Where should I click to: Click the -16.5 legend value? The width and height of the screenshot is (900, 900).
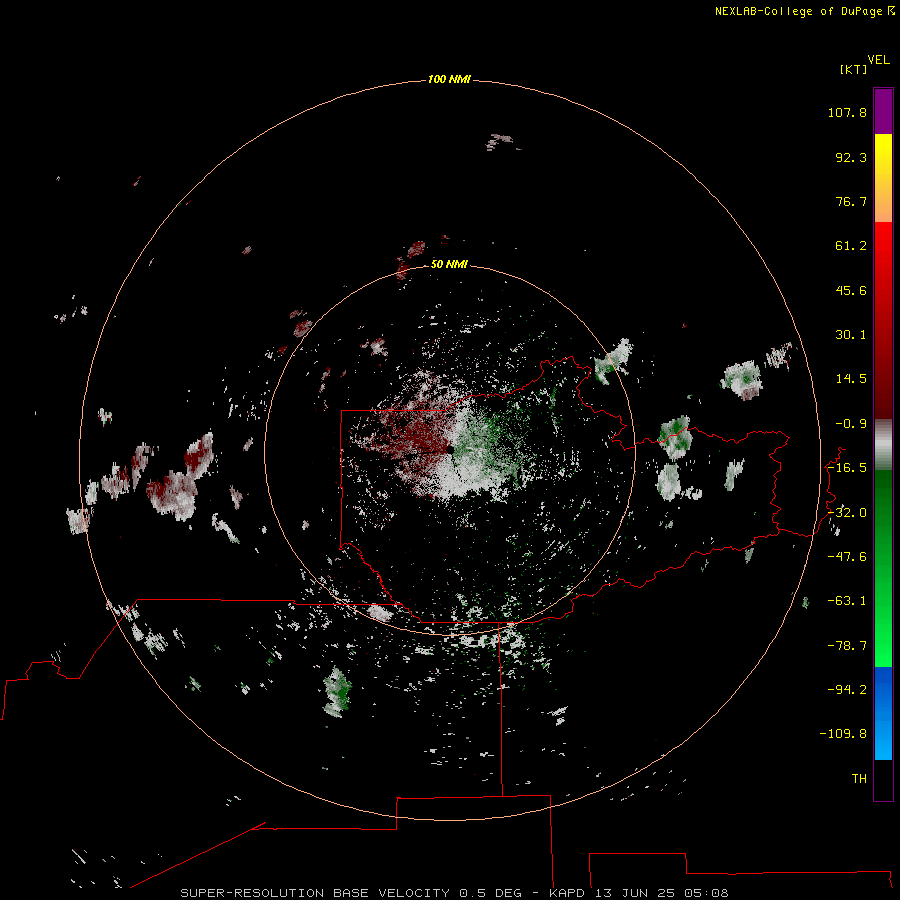coord(847,468)
